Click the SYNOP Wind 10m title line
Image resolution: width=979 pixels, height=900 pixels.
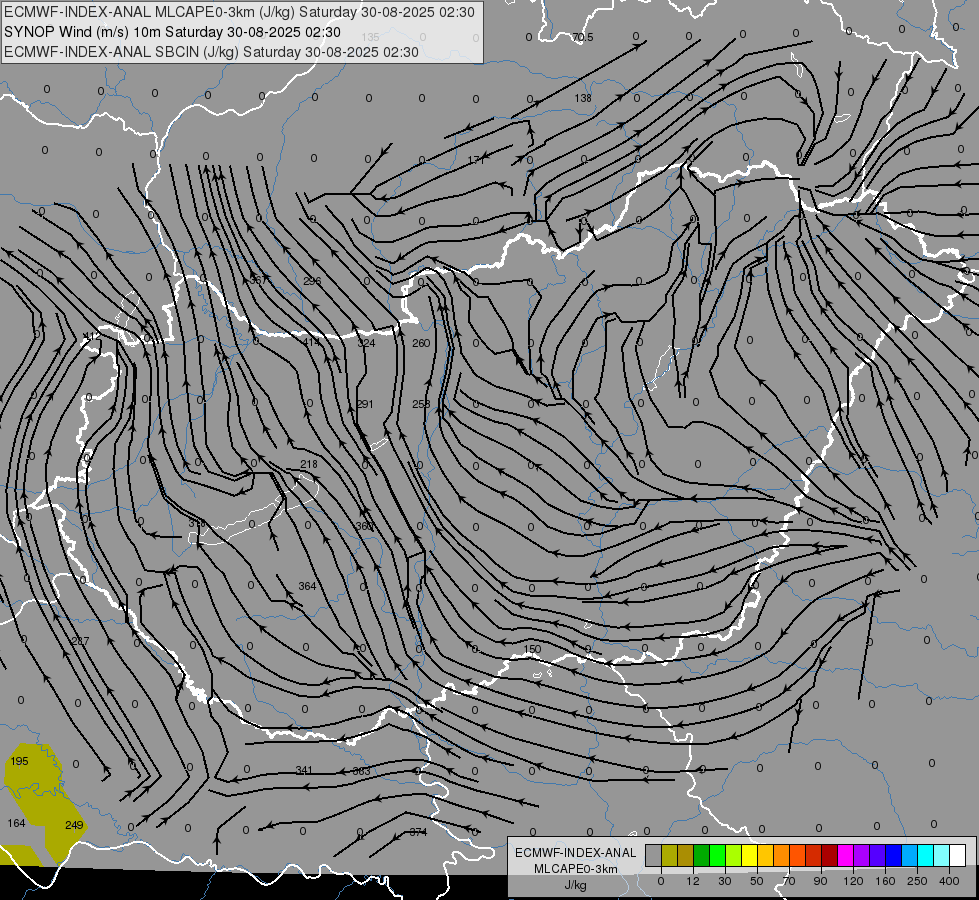pyautogui.click(x=172, y=32)
